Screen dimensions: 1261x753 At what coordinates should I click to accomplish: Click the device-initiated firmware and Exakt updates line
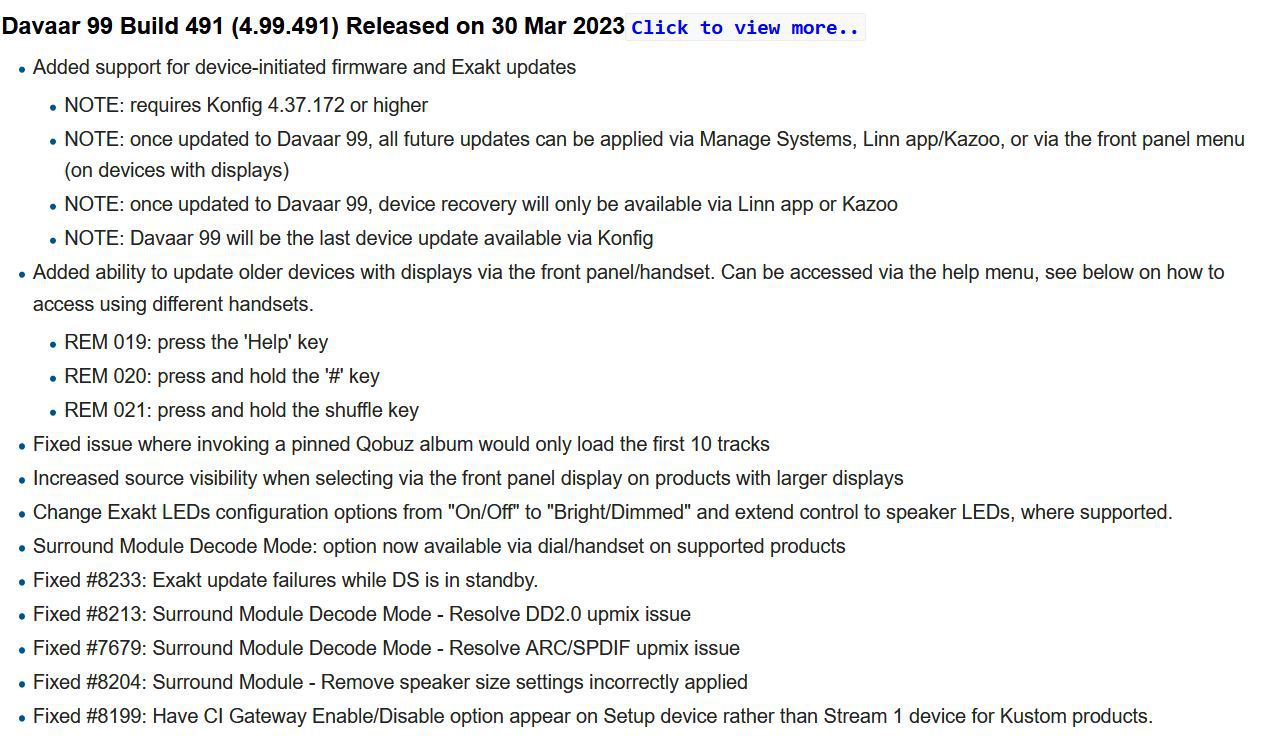[x=304, y=68]
